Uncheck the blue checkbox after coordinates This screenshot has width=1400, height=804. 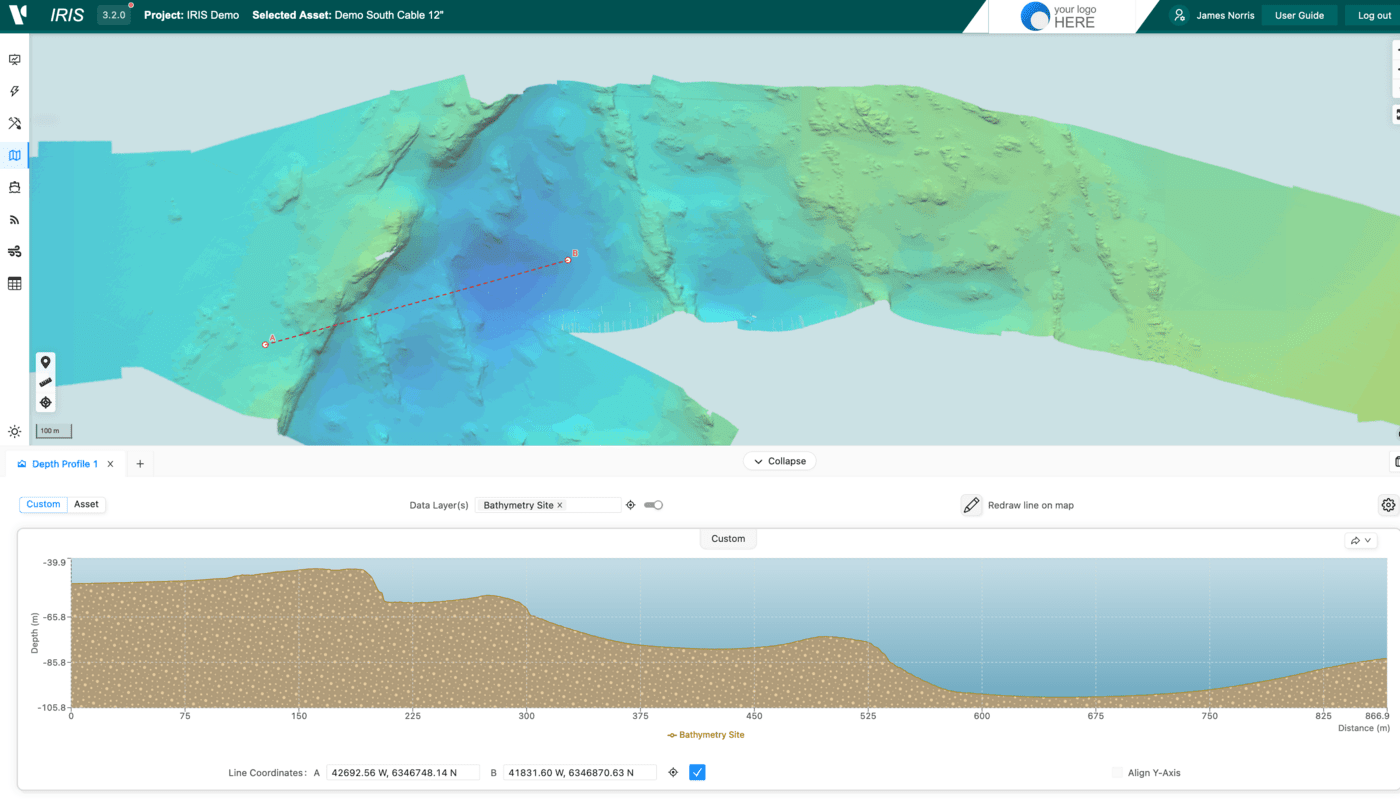coord(697,772)
